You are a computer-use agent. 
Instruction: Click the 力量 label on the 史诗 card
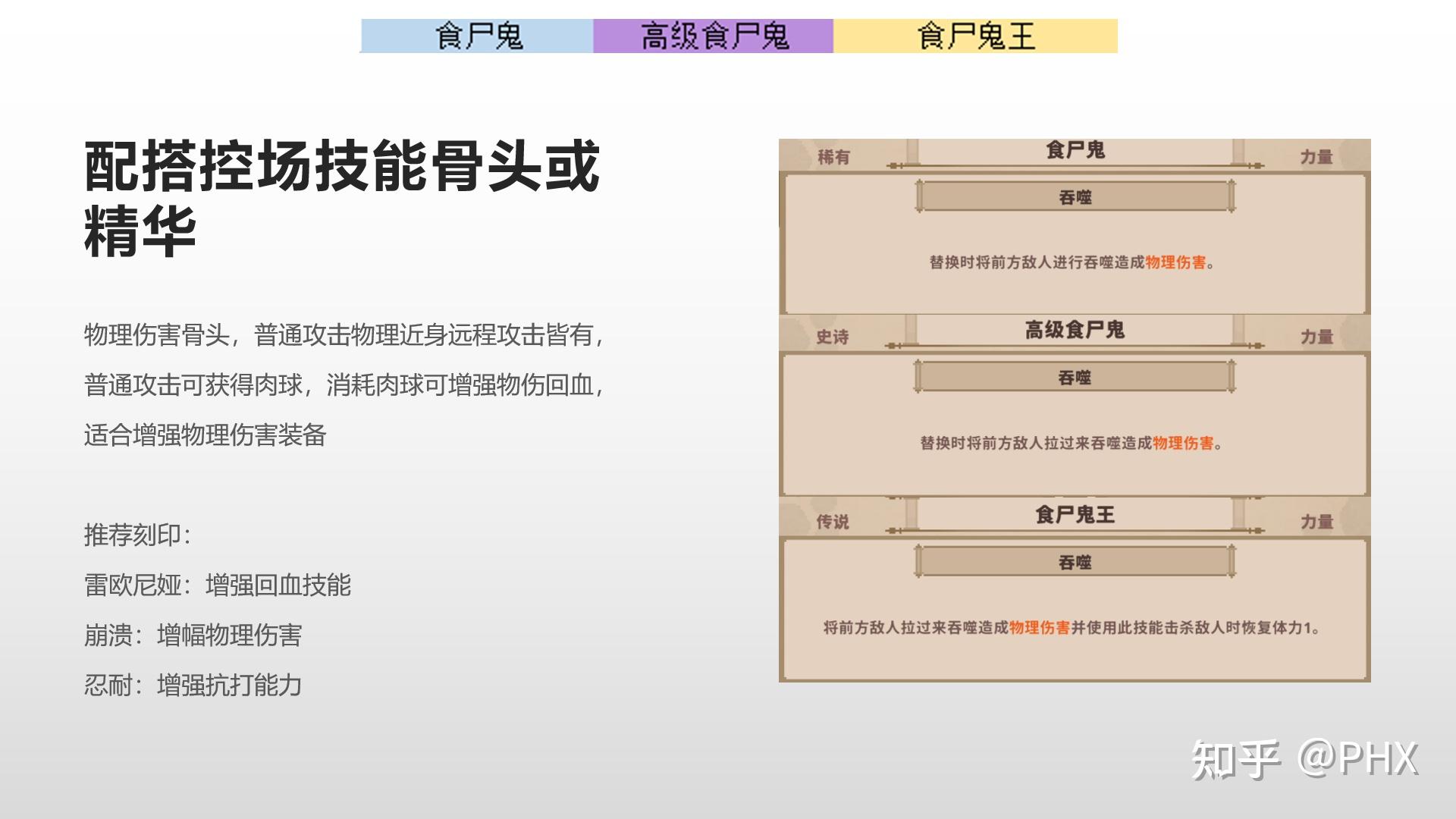(x=1316, y=337)
